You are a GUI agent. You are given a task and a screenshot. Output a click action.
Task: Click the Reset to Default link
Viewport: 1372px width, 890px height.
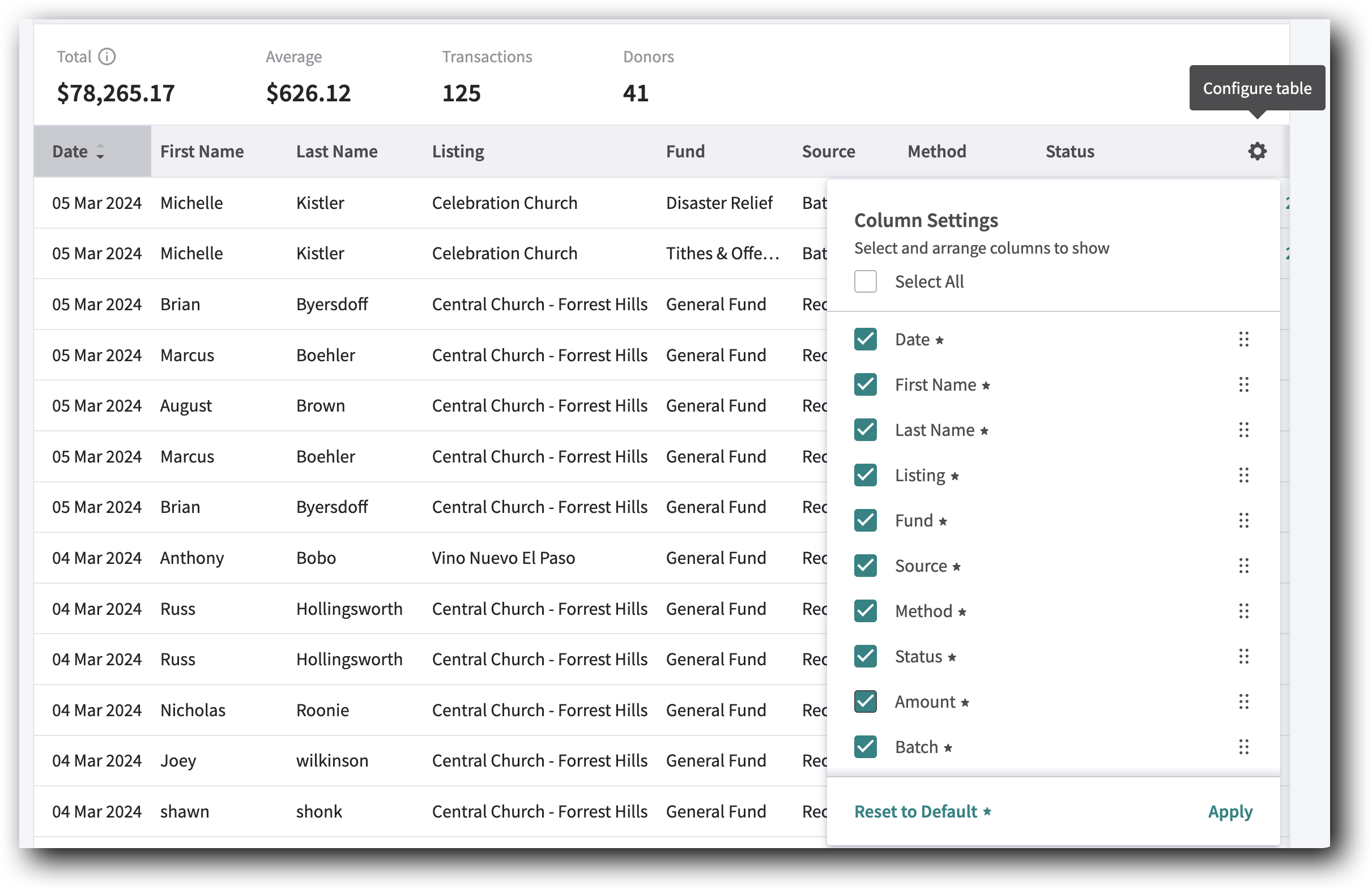915,811
